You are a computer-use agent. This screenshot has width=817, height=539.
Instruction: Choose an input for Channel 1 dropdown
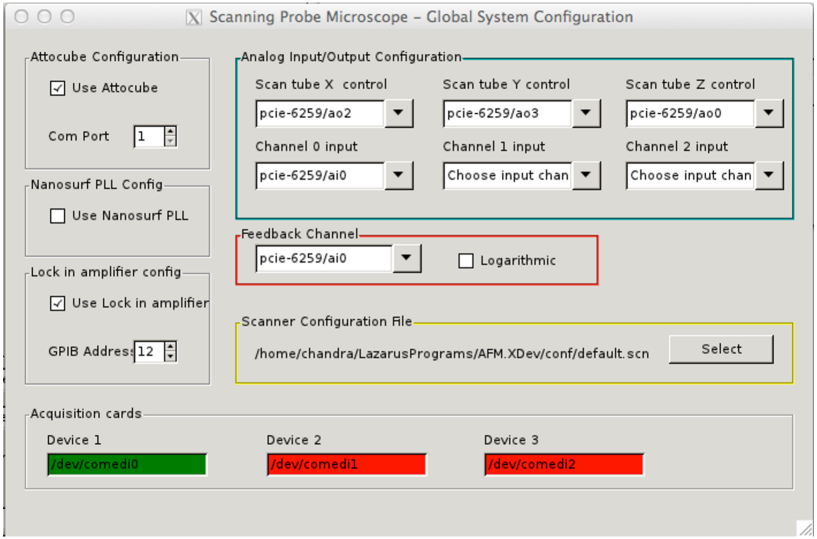click(x=586, y=175)
